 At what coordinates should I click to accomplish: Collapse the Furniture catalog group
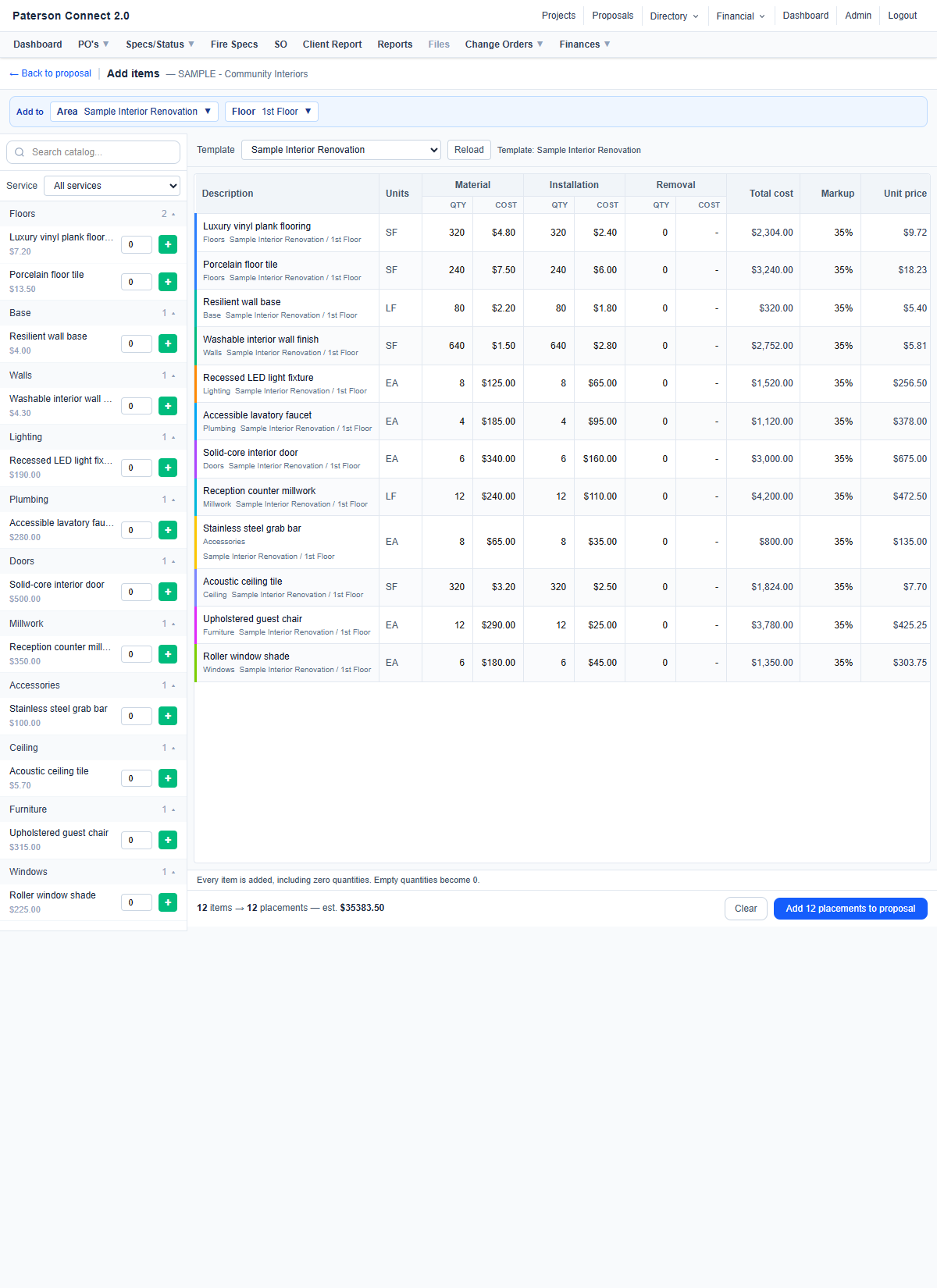tap(93, 809)
